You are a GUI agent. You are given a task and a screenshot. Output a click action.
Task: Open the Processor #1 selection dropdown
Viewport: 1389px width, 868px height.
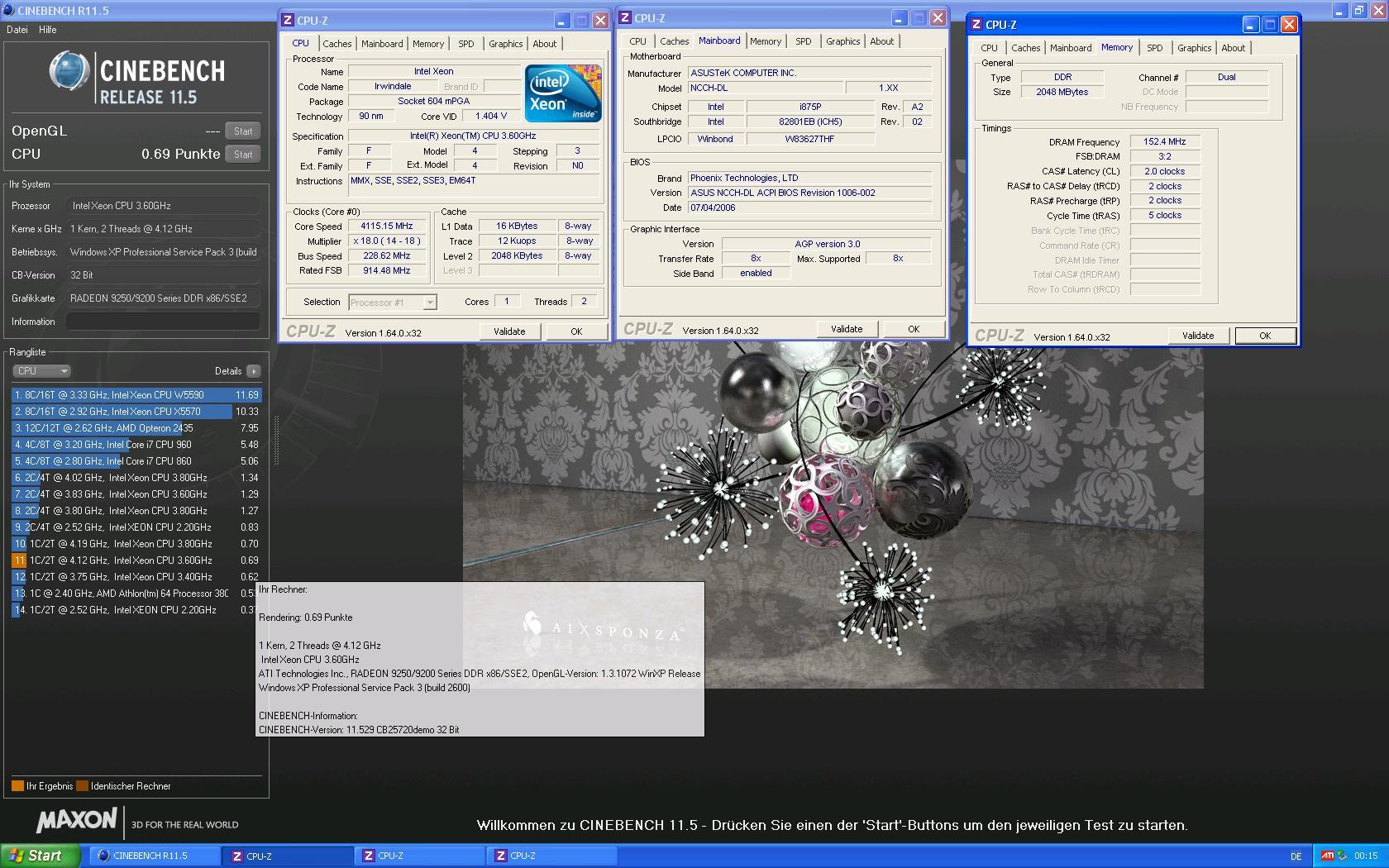click(x=393, y=303)
